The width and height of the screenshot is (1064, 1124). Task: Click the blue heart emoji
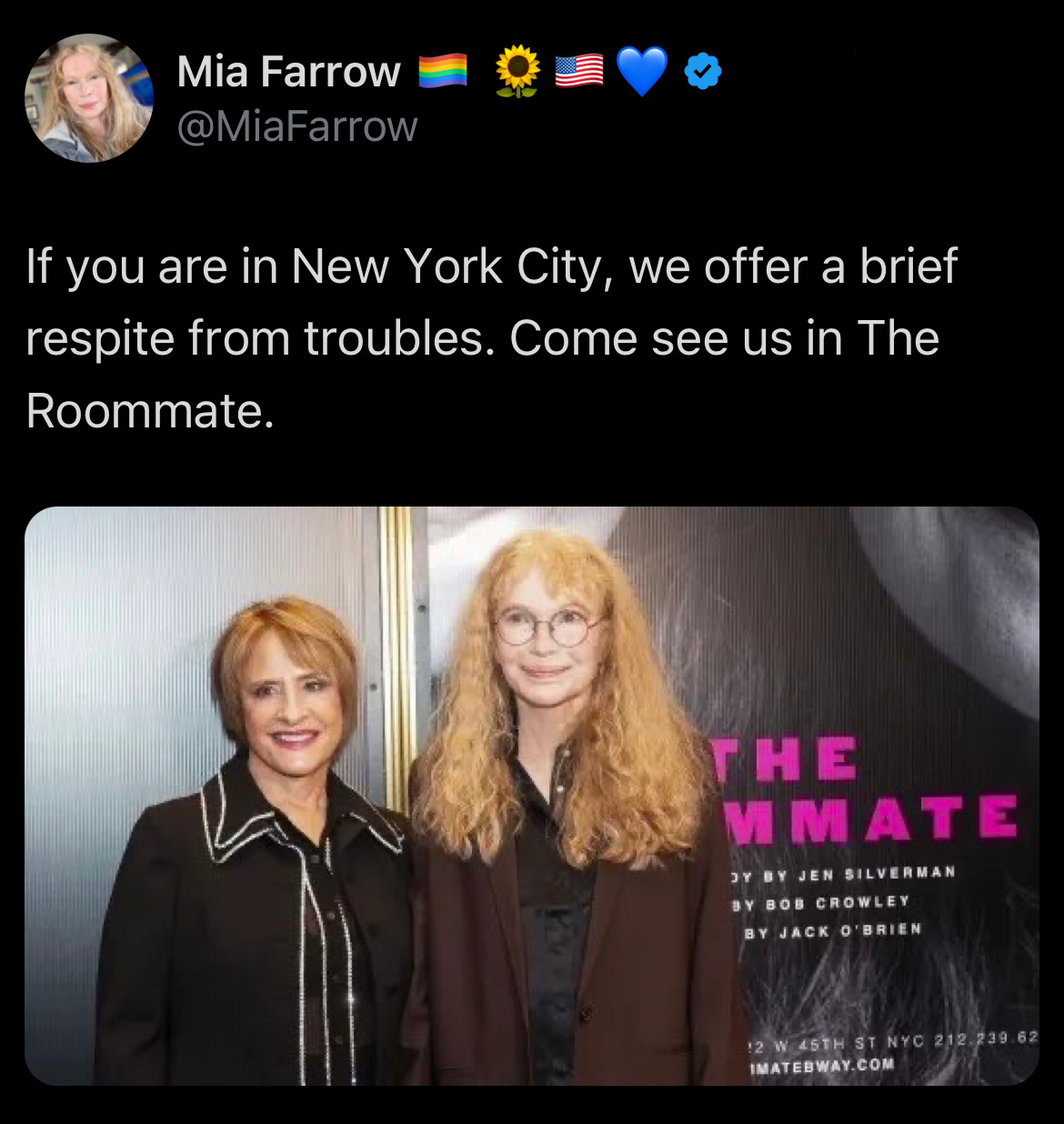coord(642,72)
